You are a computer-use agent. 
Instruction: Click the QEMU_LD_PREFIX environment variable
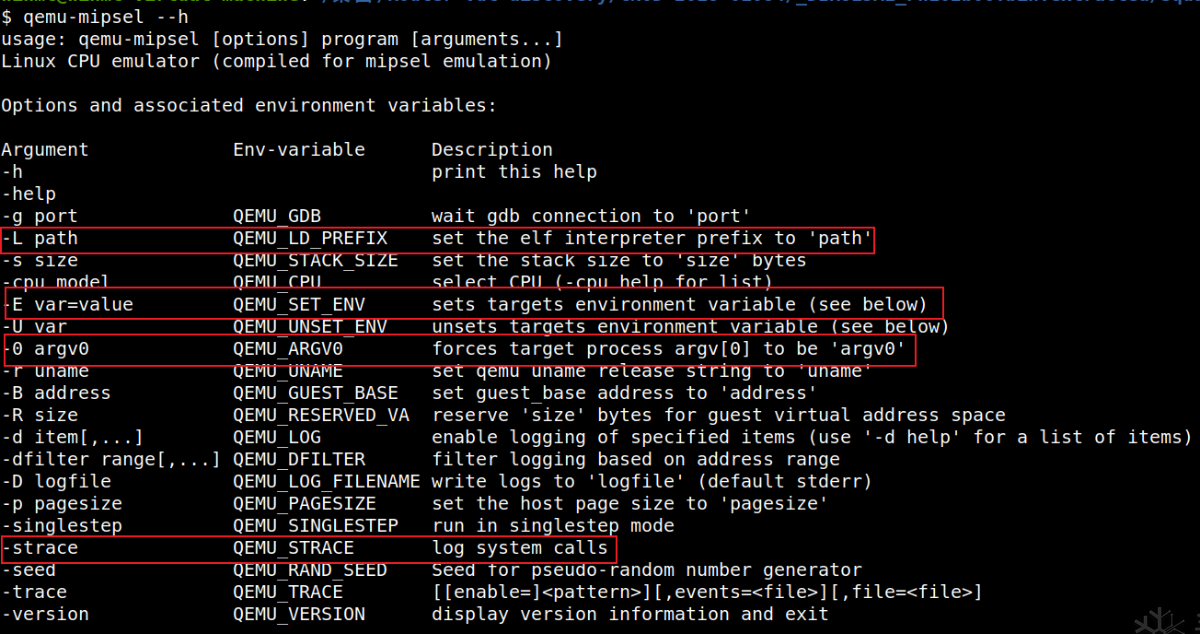pyautogui.click(x=310, y=238)
